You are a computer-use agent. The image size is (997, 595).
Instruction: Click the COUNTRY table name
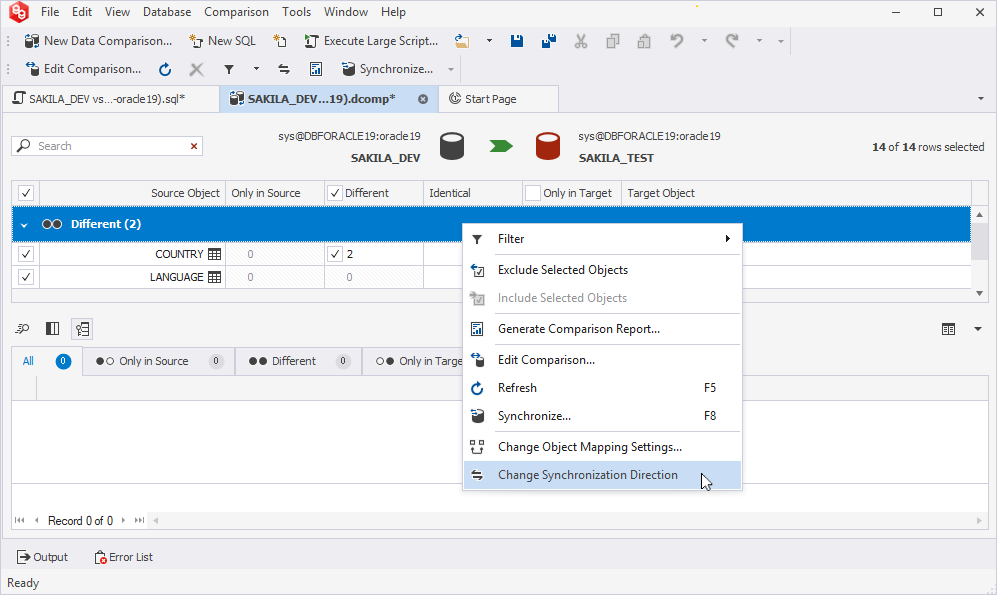click(x=179, y=254)
